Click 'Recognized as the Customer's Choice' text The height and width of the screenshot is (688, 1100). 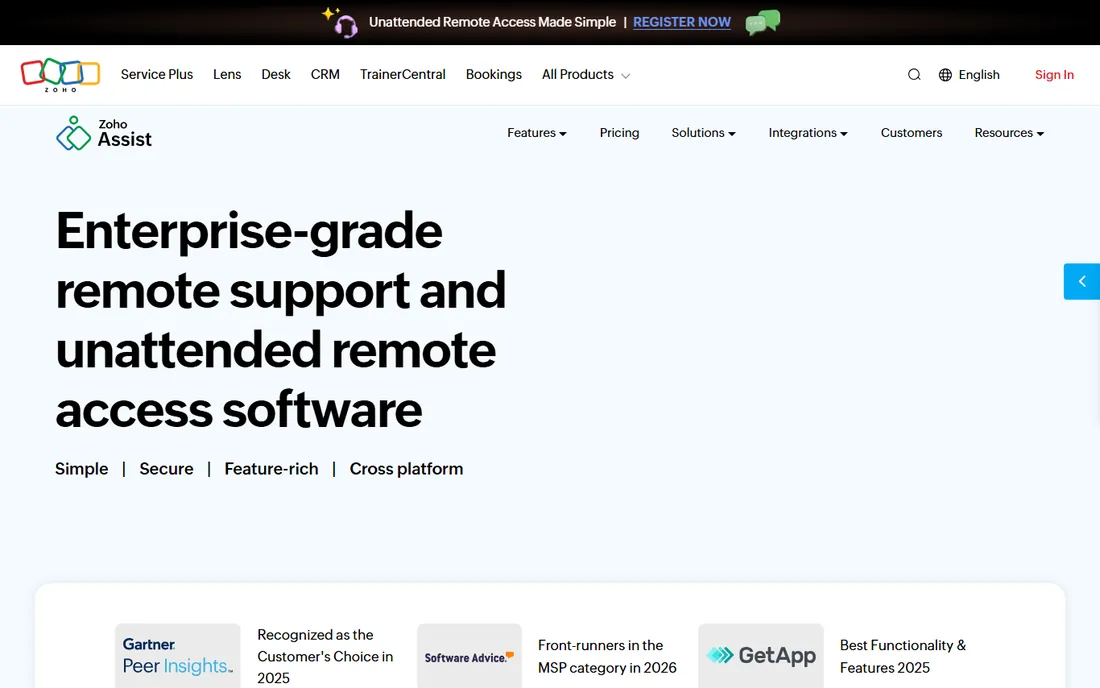[x=326, y=656]
